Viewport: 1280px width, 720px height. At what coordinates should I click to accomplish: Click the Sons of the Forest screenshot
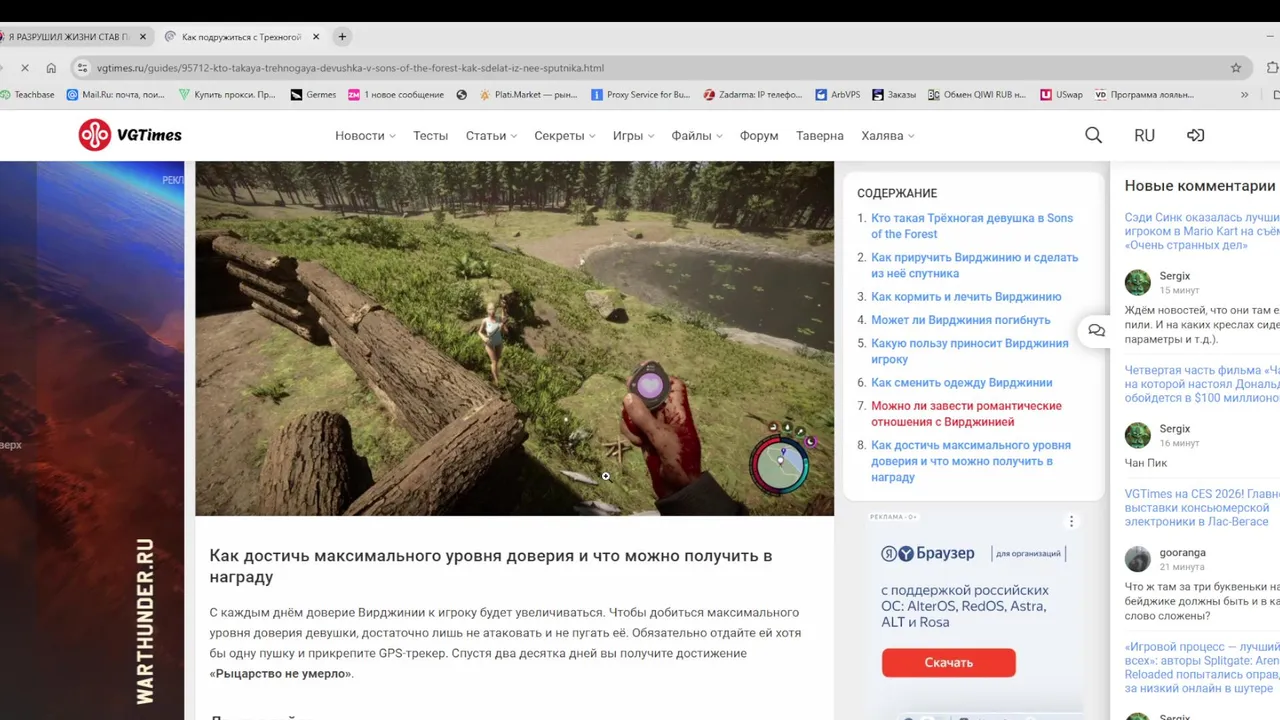click(x=514, y=339)
